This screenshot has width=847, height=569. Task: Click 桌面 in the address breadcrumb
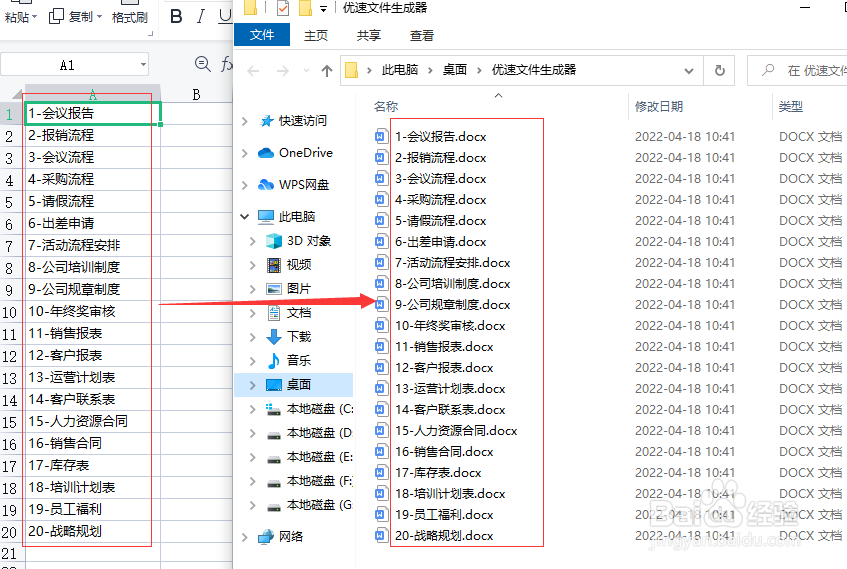pyautogui.click(x=454, y=70)
